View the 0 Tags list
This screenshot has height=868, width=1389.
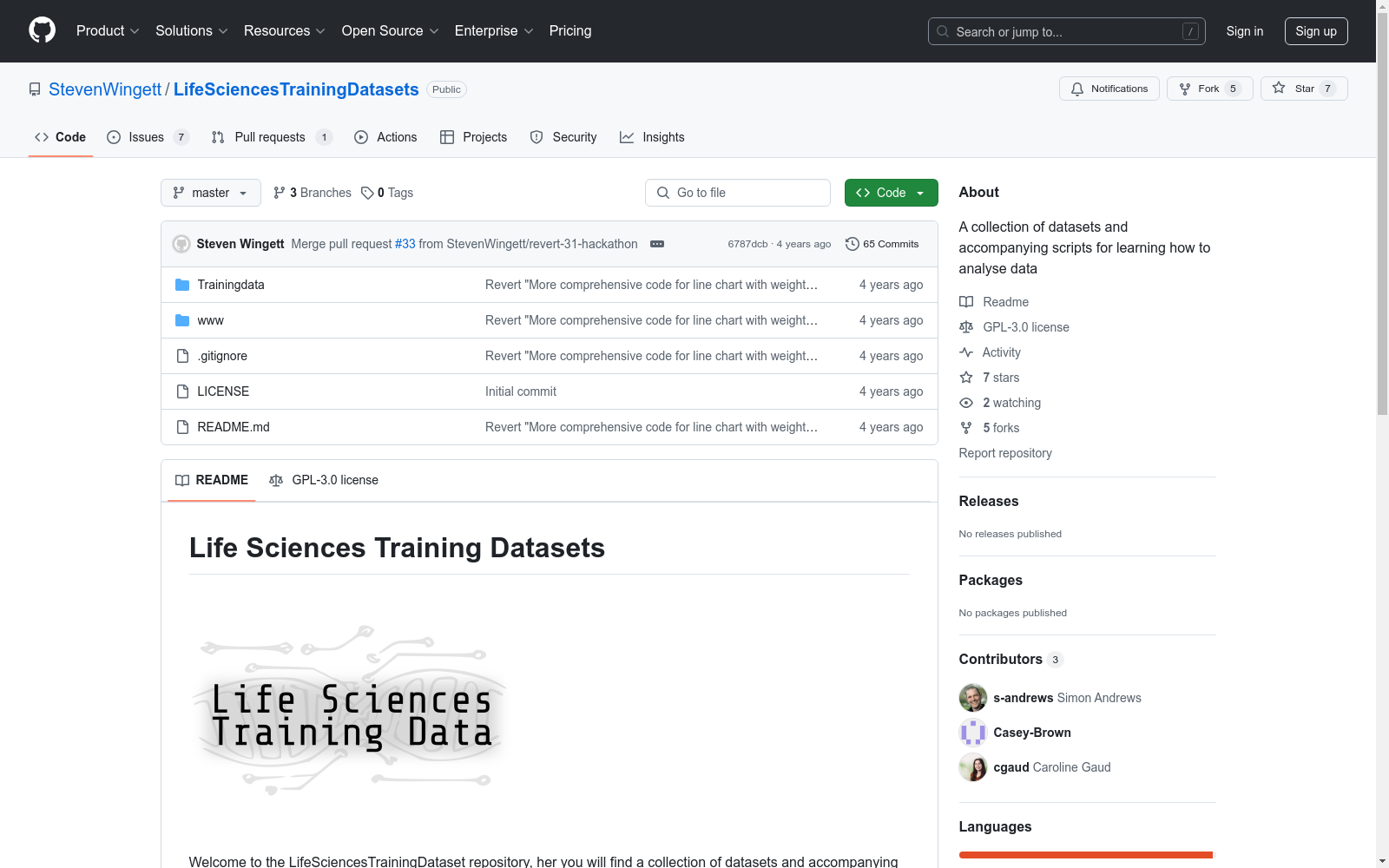[x=387, y=193]
